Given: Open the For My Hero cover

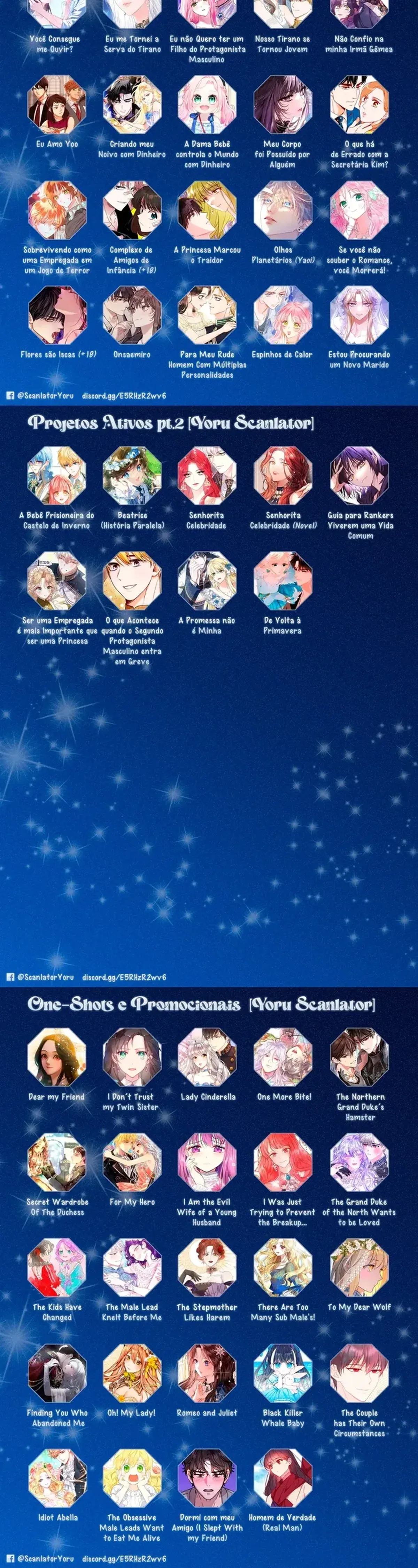Looking at the screenshot, I should [x=132, y=1163].
